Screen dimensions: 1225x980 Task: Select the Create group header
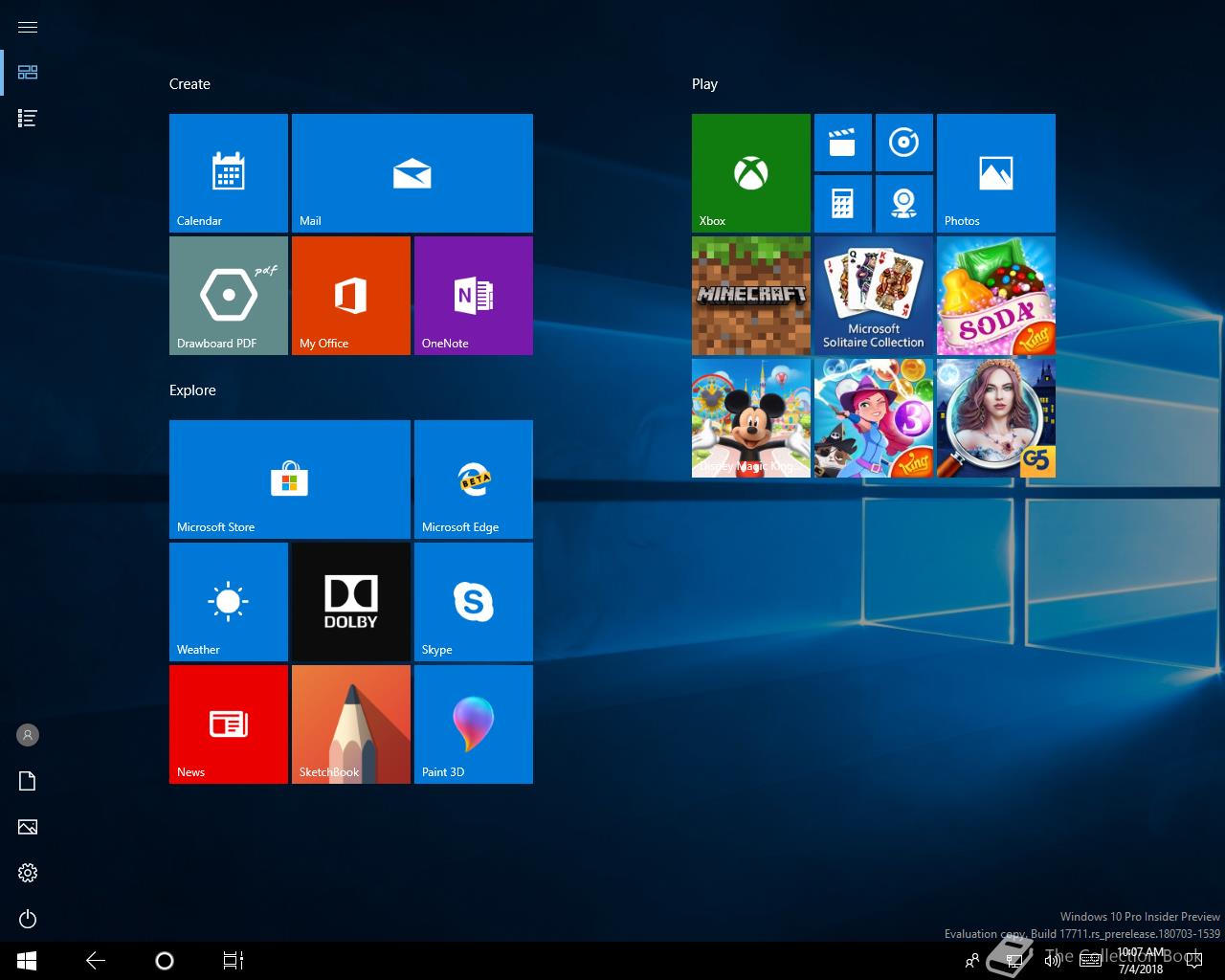click(x=189, y=84)
